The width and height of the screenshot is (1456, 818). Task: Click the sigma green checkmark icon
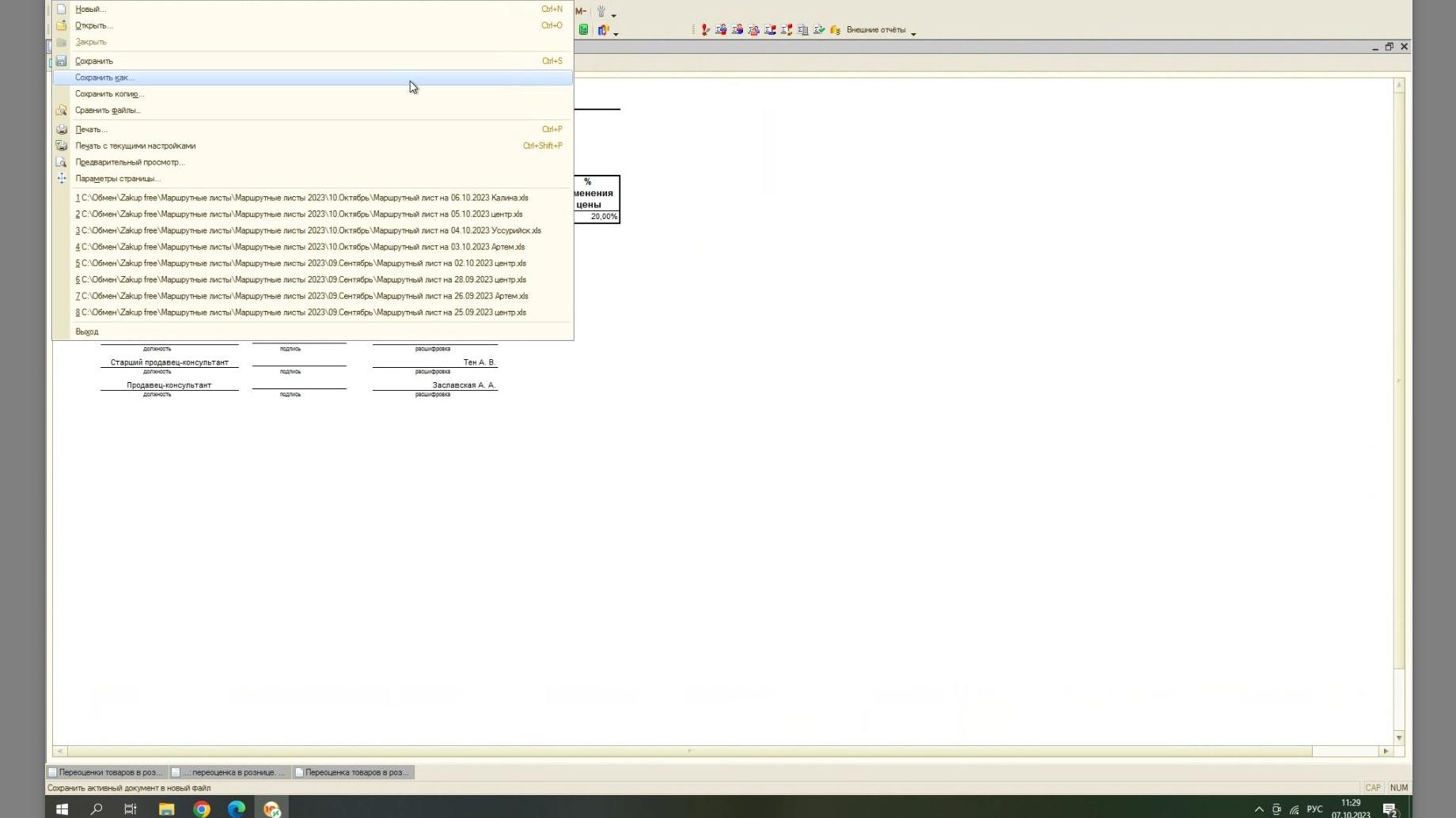(x=819, y=30)
